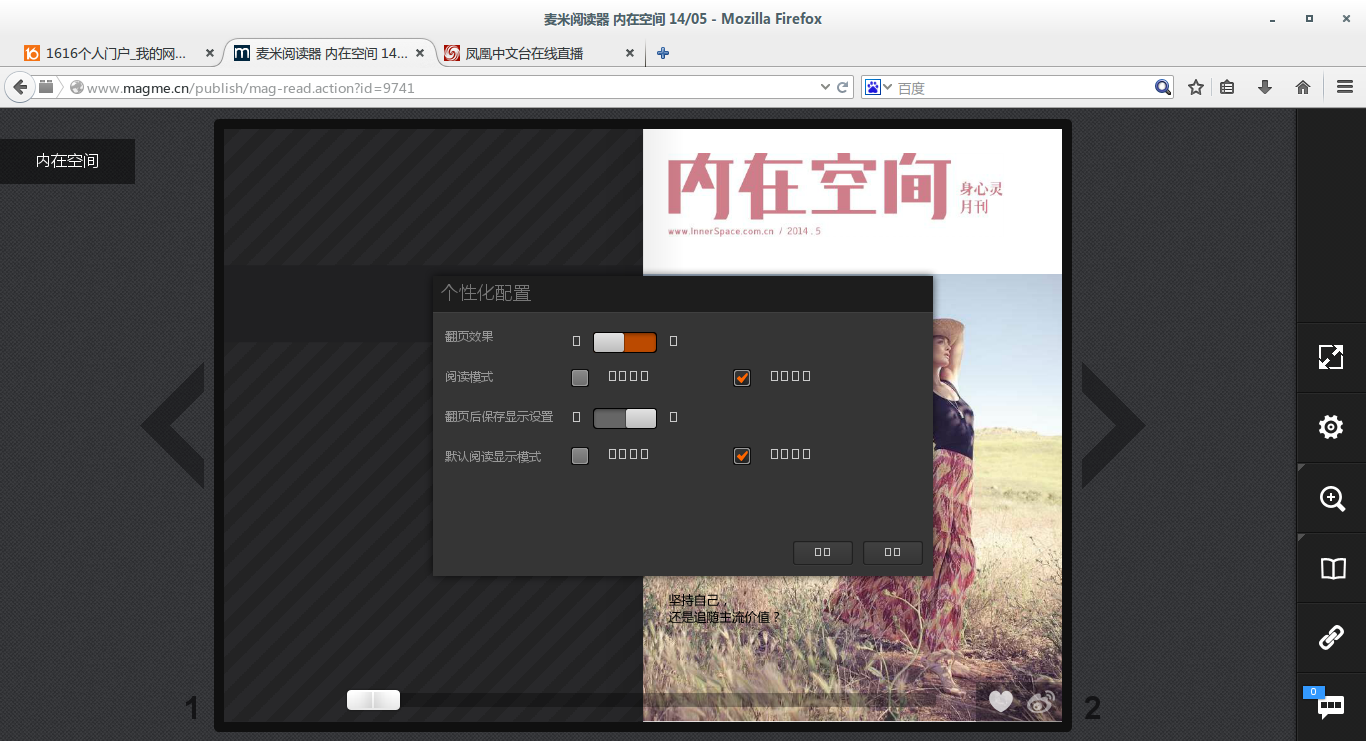Like the magazine with the heart icon
Viewport: 1366px width, 741px height.
[x=1001, y=702]
